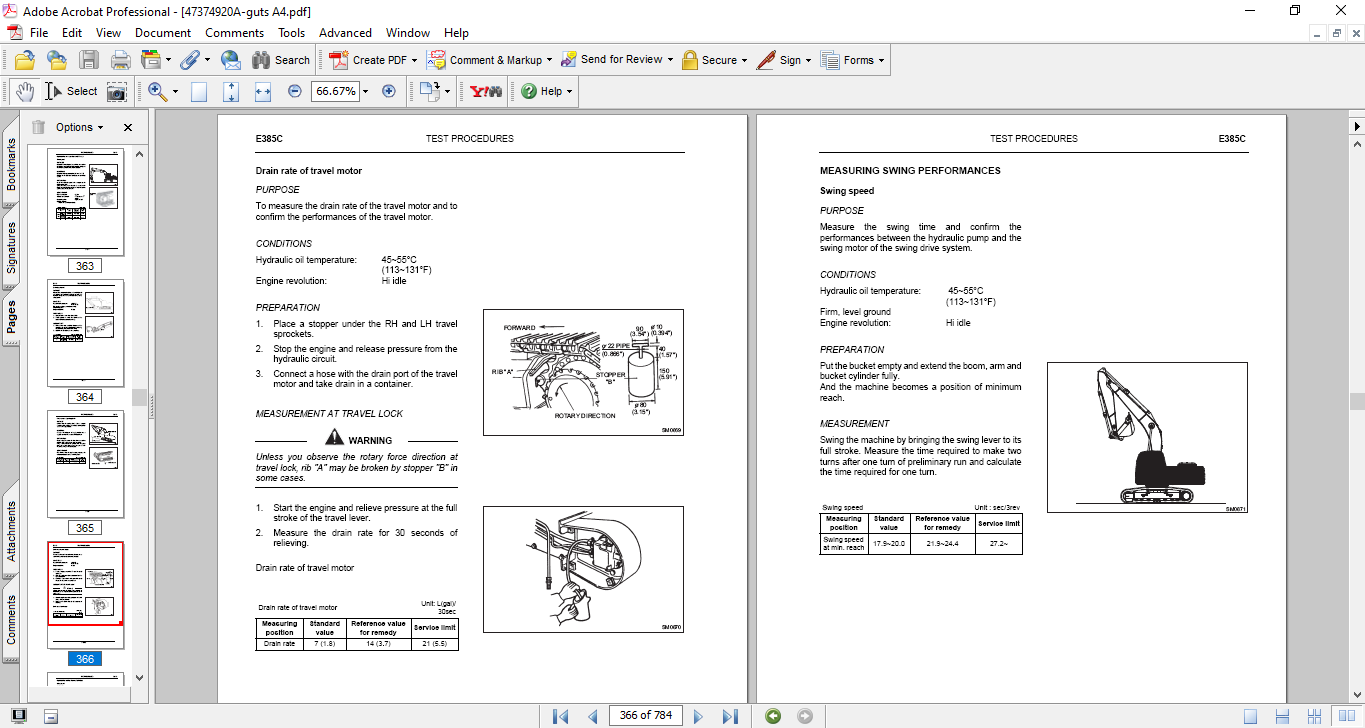Switch to single page layout
1365x728 pixels.
tap(1250, 716)
